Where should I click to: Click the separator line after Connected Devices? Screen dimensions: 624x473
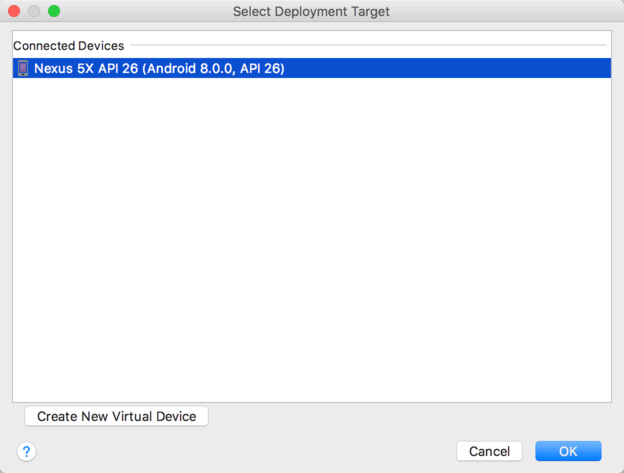pyautogui.click(x=368, y=46)
